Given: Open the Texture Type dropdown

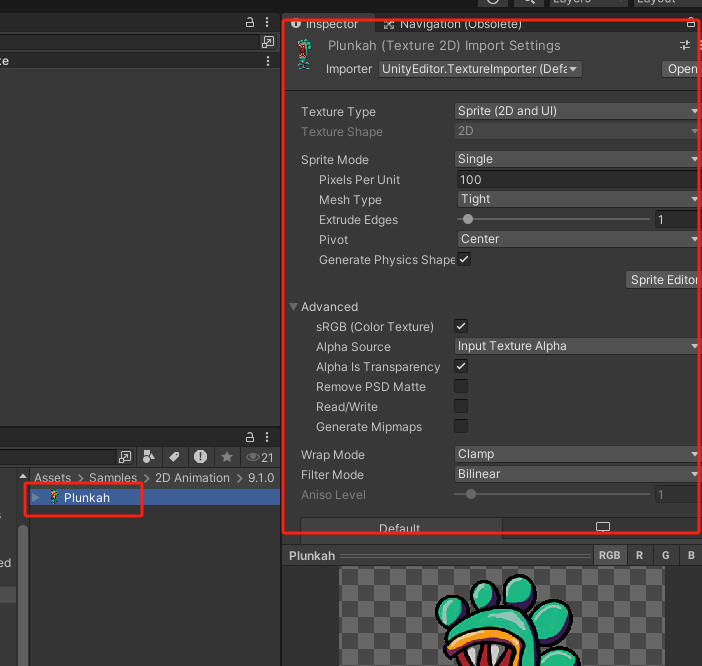Looking at the screenshot, I should pos(578,111).
